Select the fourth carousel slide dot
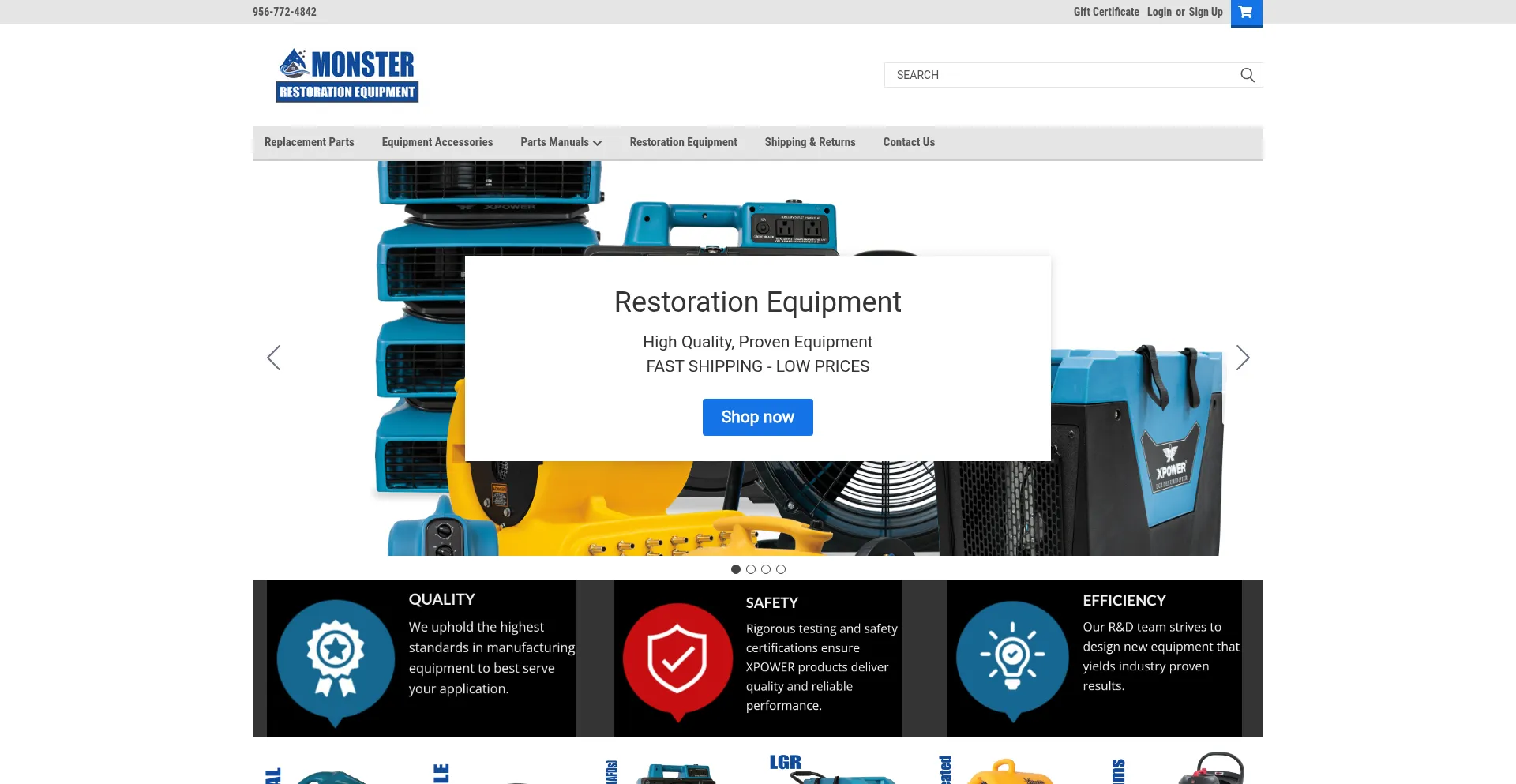Viewport: 1516px width, 784px height. click(781, 568)
